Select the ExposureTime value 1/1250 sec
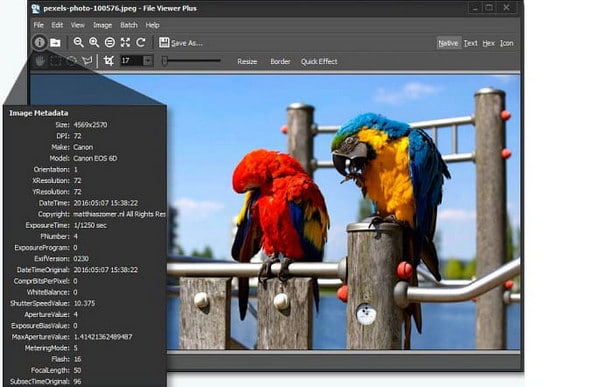Viewport: 600px width, 387px height. point(90,225)
